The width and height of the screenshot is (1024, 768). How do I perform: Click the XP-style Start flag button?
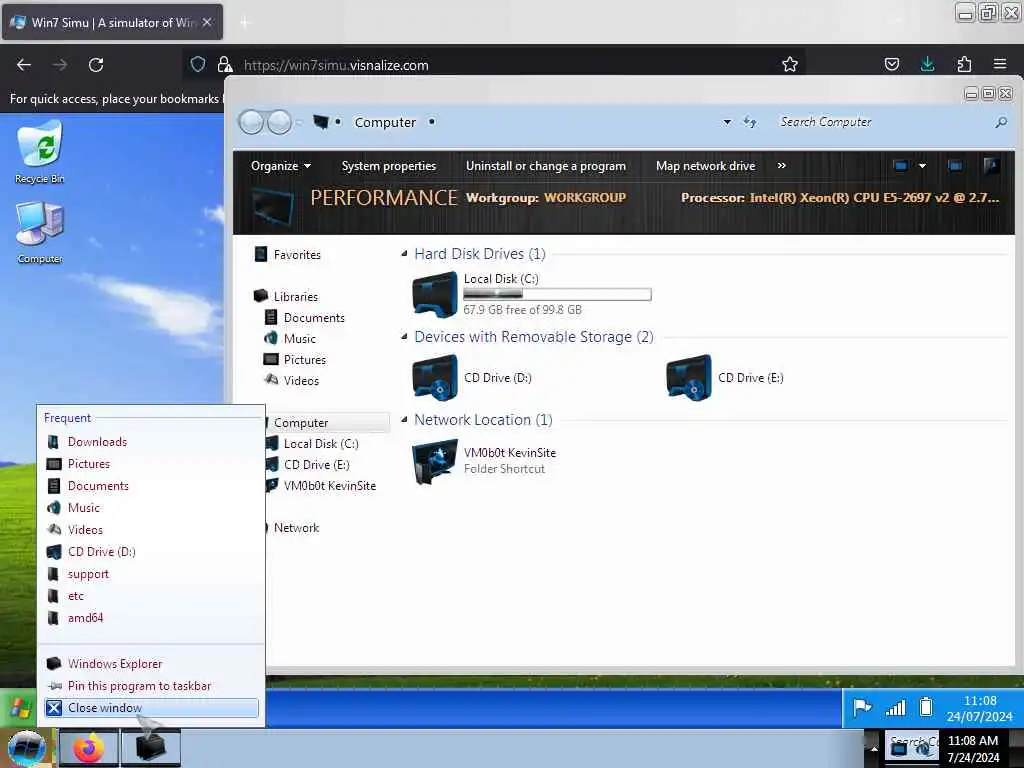coord(20,708)
